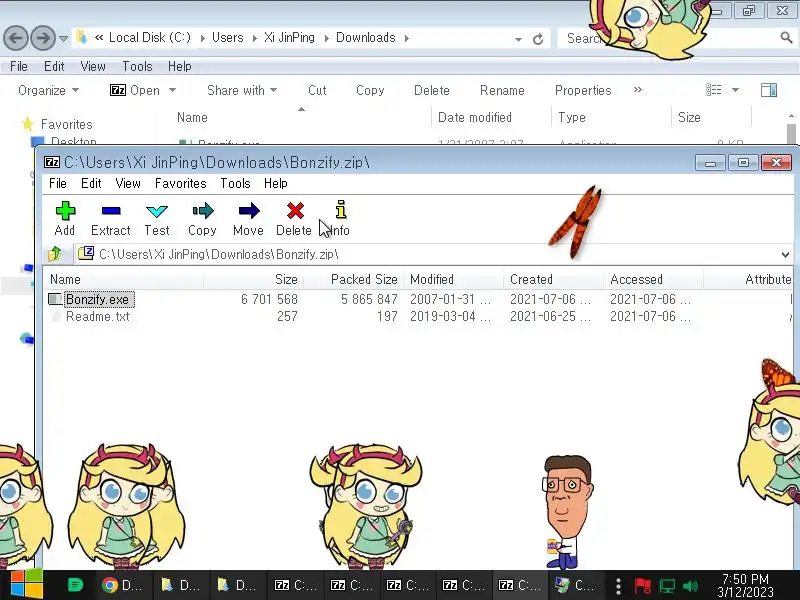Expand the Explorer address bar history dropdown
800x600 pixels.
point(518,39)
